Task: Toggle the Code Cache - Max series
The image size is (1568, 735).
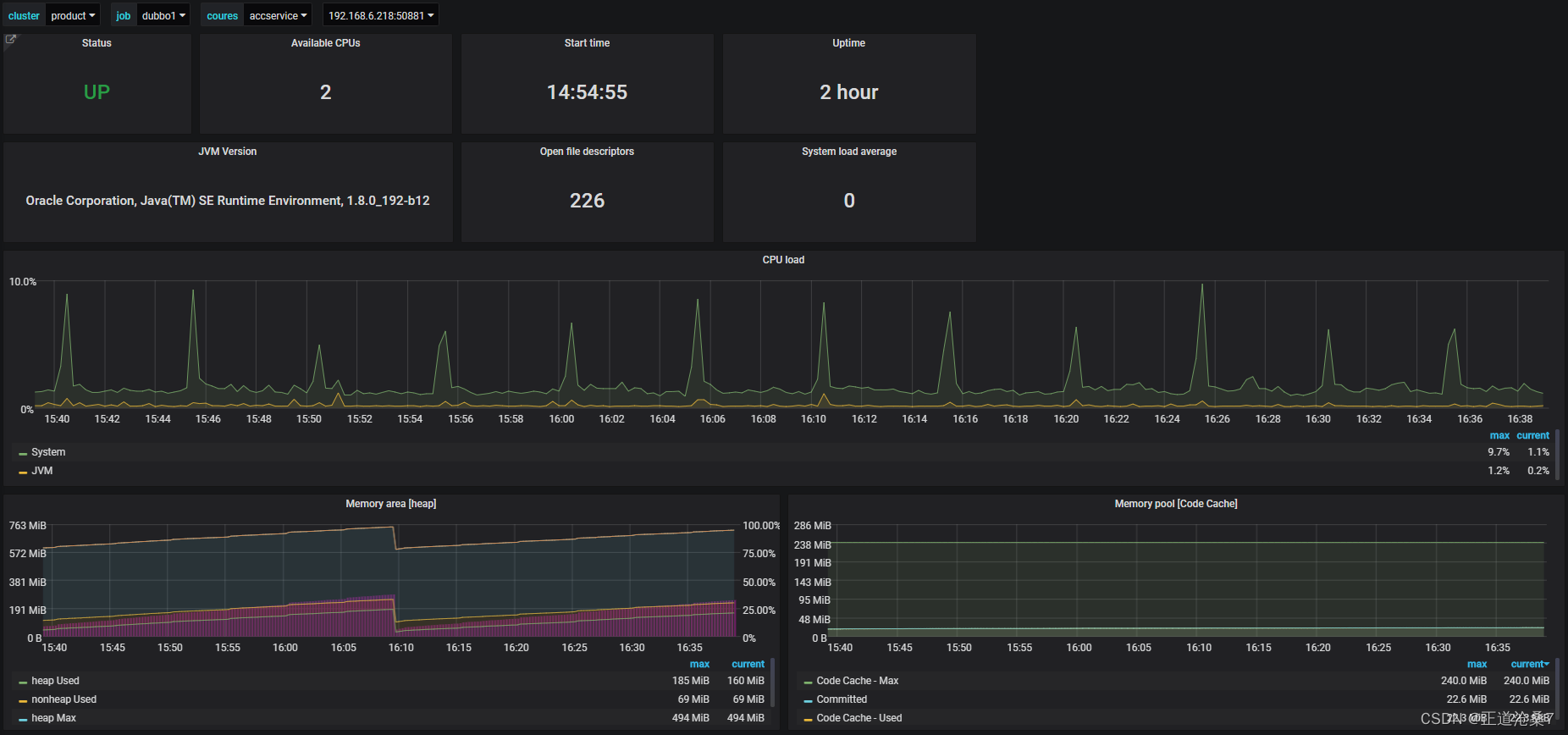Action: point(858,681)
